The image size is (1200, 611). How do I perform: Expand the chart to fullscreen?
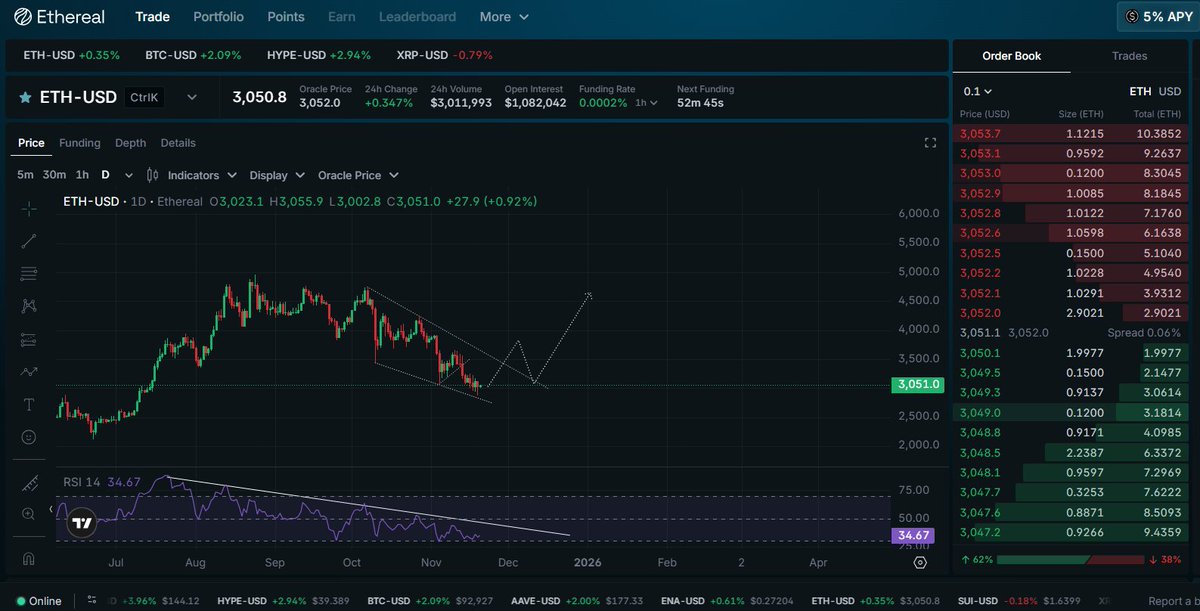tap(930, 143)
